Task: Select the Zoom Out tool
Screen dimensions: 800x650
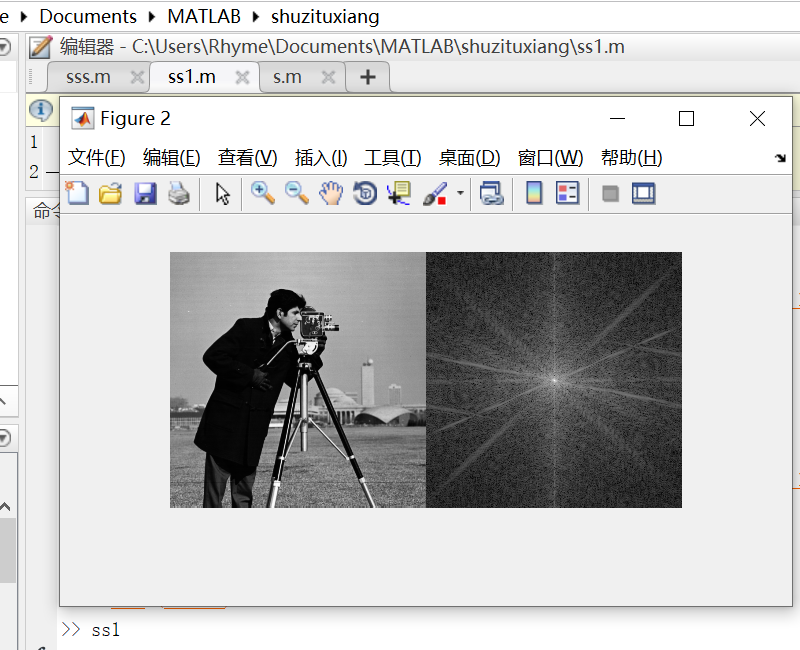Action: click(x=297, y=193)
